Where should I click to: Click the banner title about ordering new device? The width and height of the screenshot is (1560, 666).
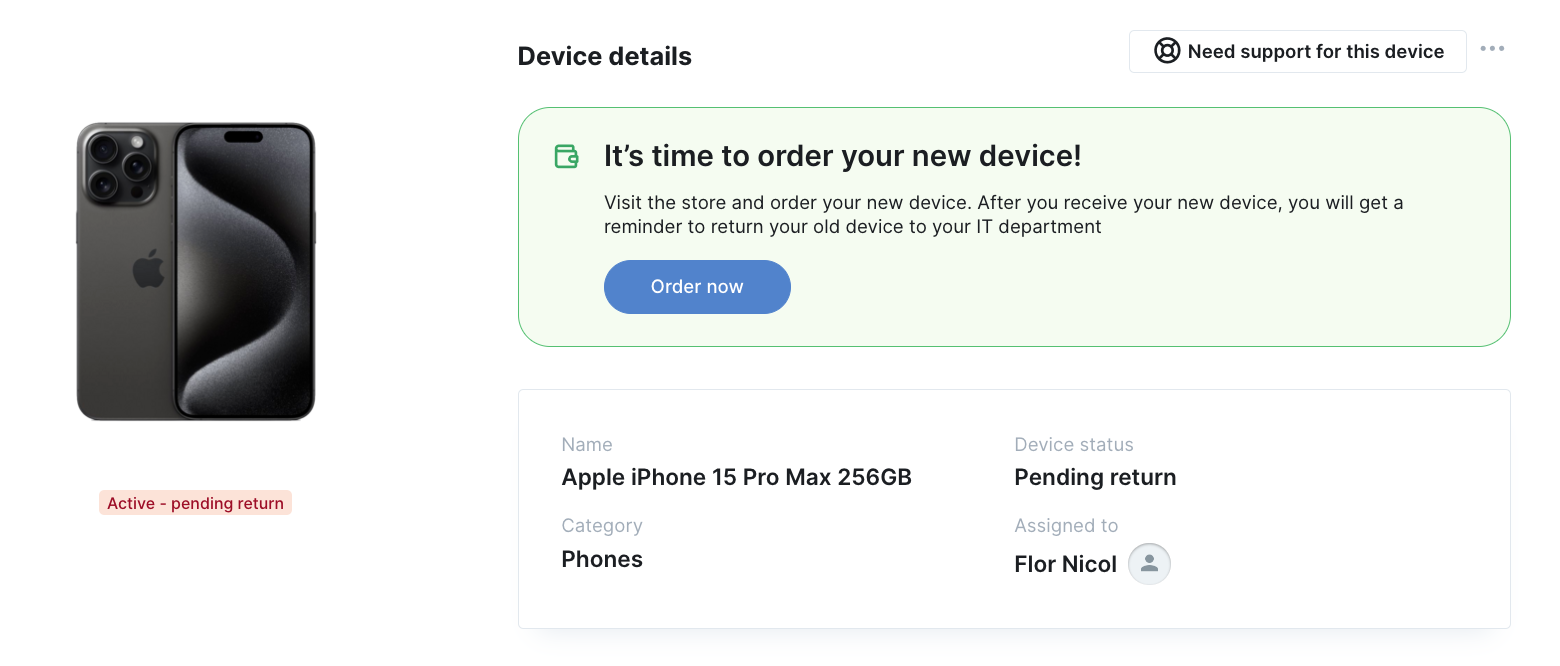[843, 156]
